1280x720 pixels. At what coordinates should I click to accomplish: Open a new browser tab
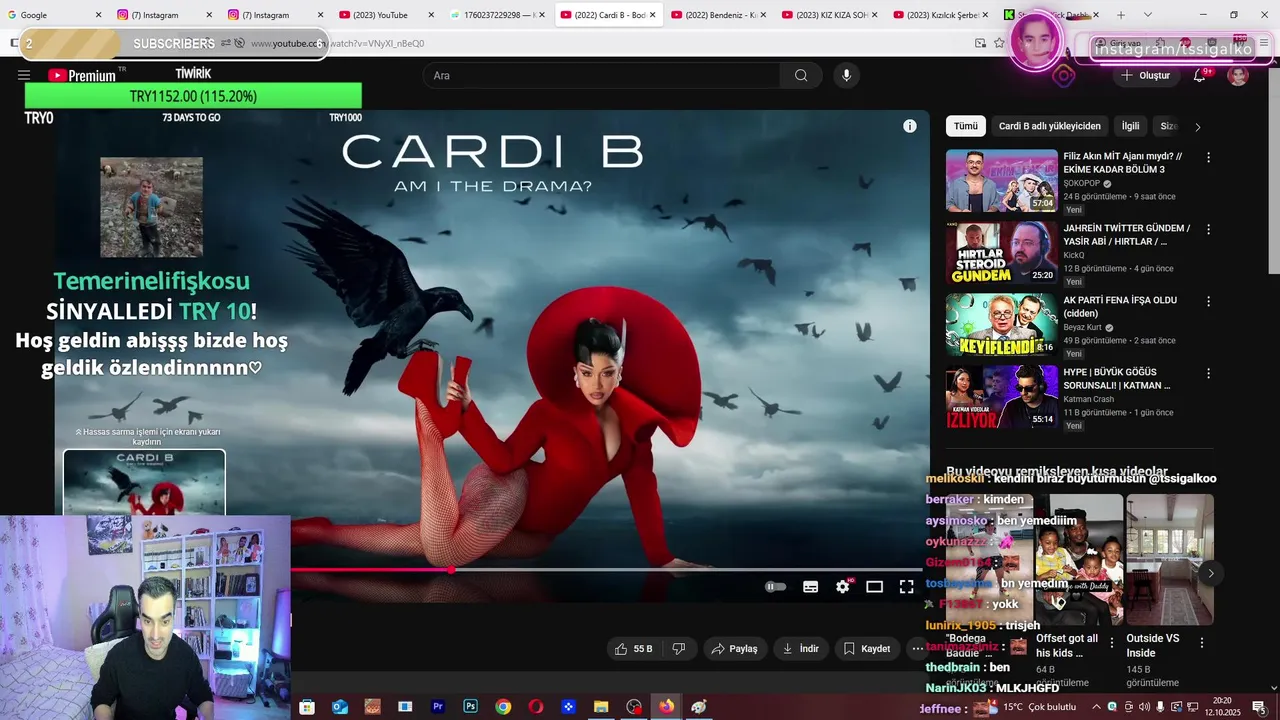coord(1121,15)
